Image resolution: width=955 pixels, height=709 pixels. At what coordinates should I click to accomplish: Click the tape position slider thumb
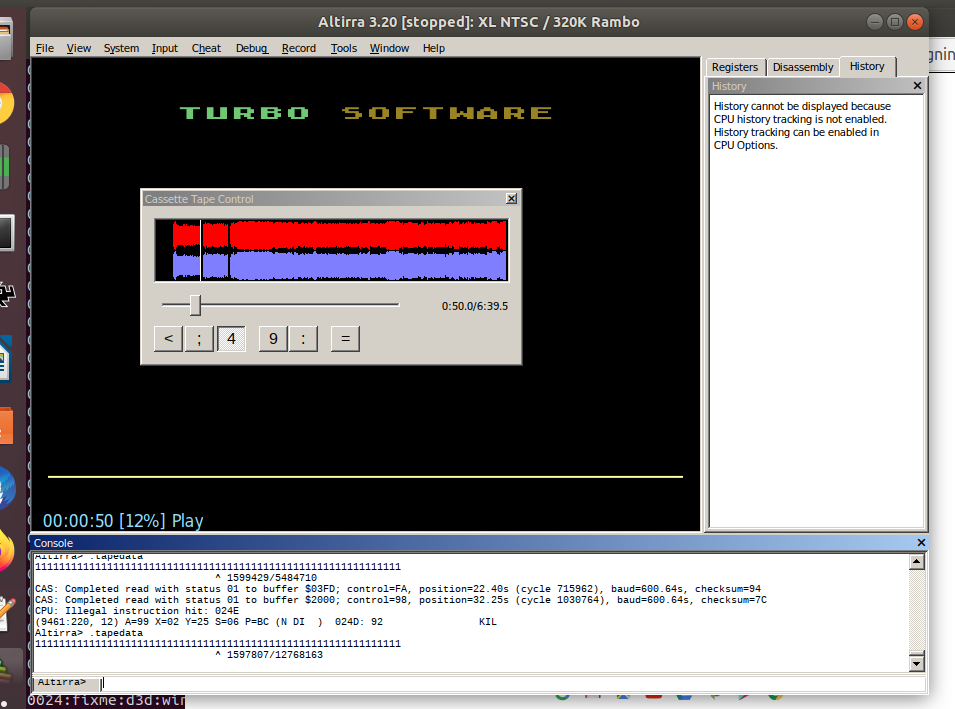pos(195,305)
